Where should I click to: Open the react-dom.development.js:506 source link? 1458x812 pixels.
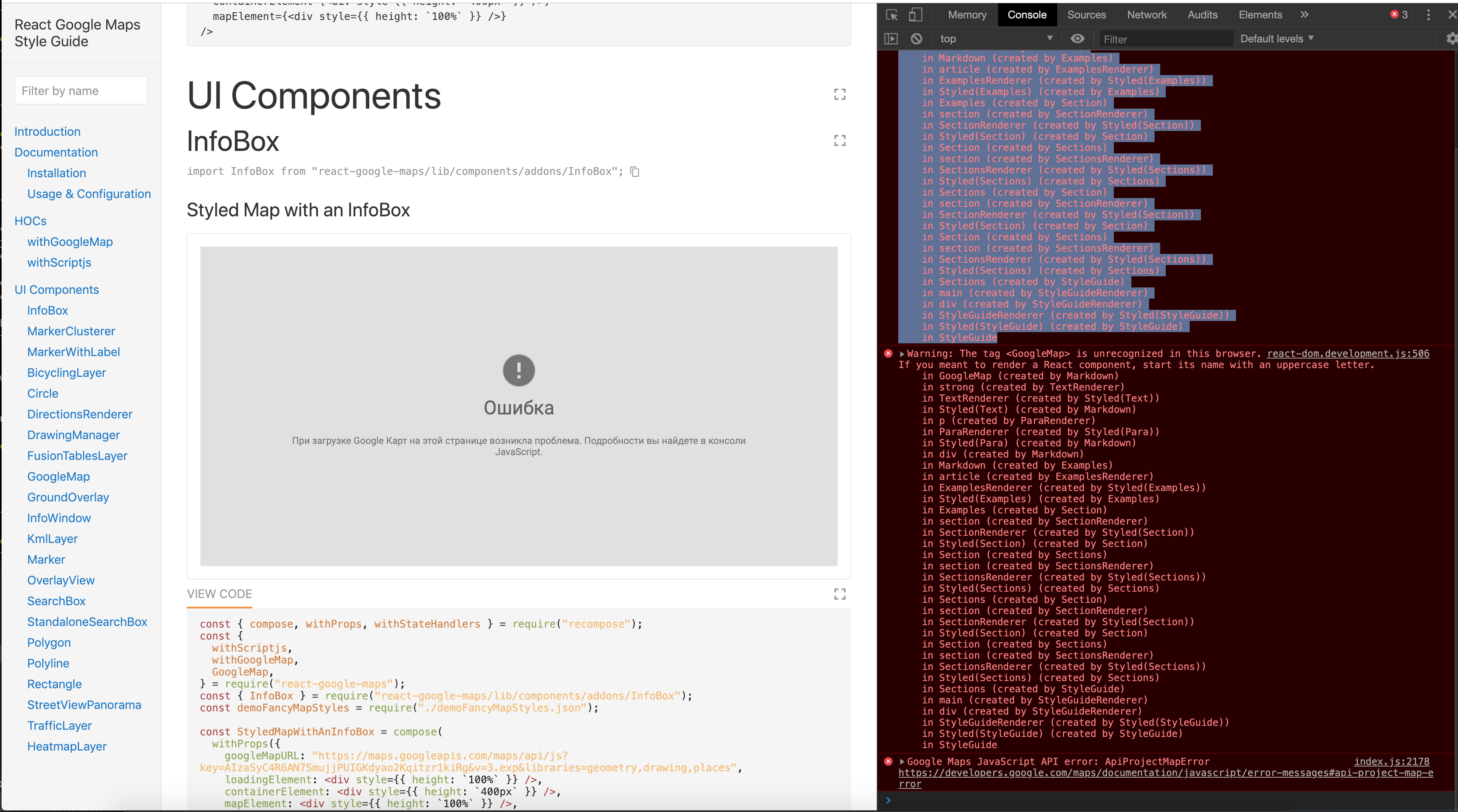pos(1348,354)
